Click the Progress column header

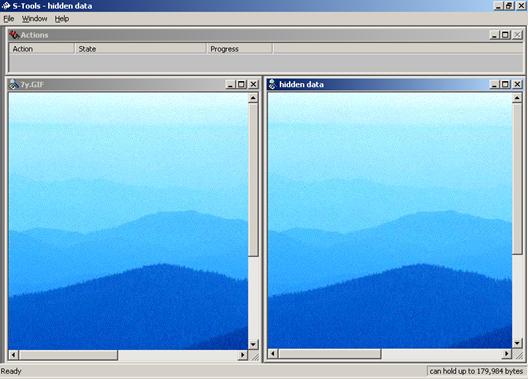click(x=239, y=49)
